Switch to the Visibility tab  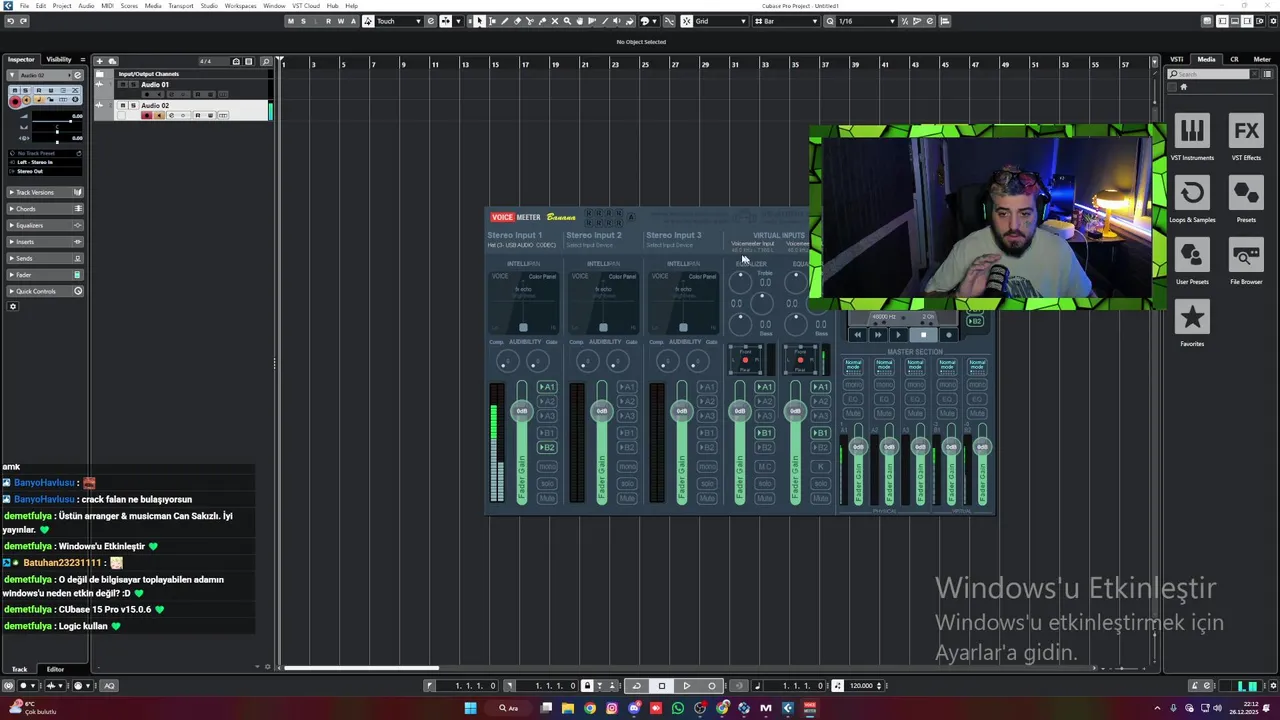[x=59, y=60]
